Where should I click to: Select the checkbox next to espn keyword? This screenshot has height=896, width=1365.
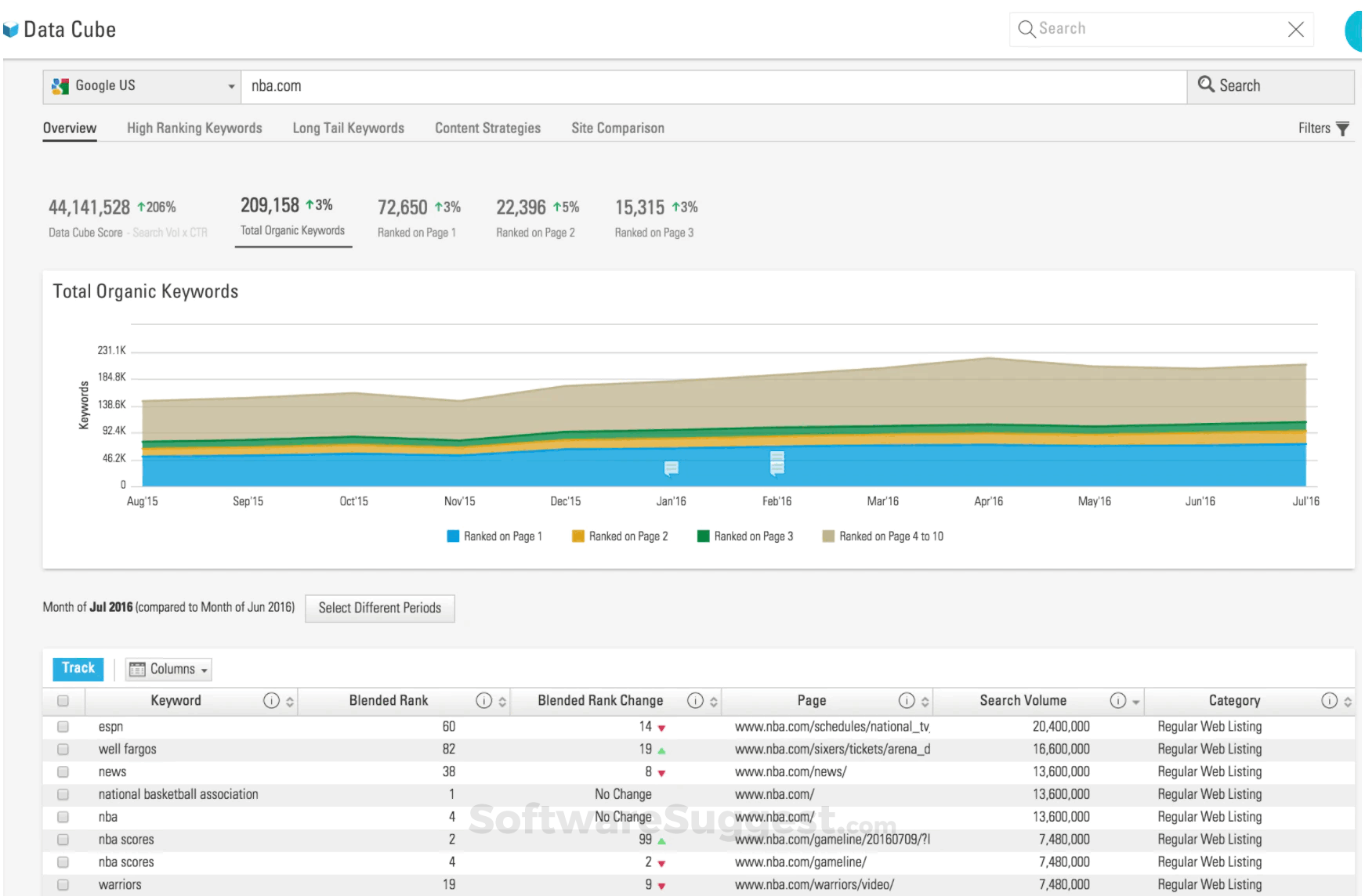(63, 726)
